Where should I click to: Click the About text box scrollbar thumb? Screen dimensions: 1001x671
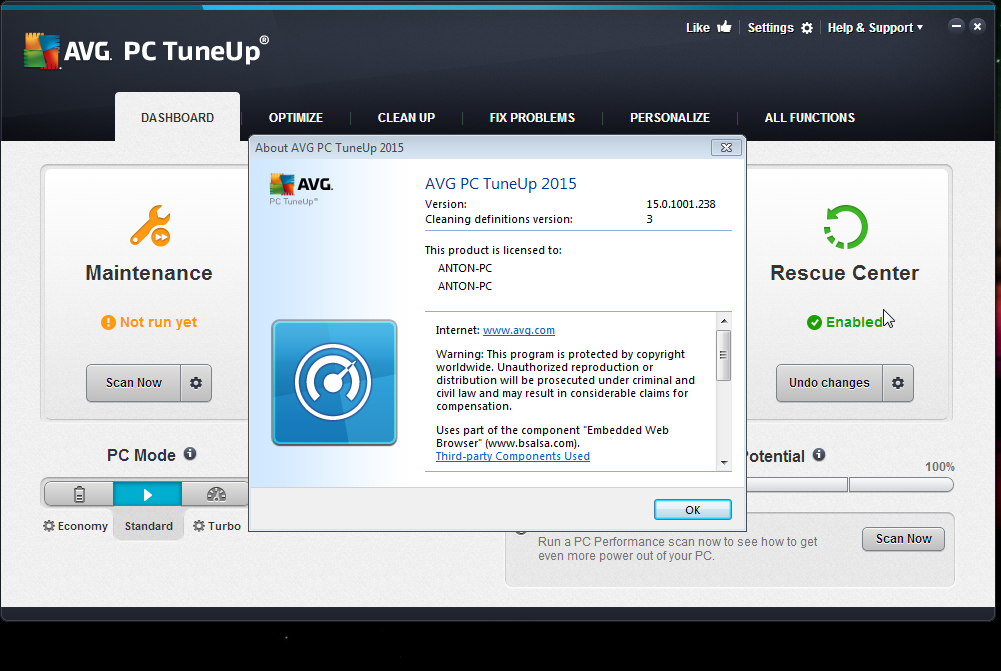[x=723, y=356]
